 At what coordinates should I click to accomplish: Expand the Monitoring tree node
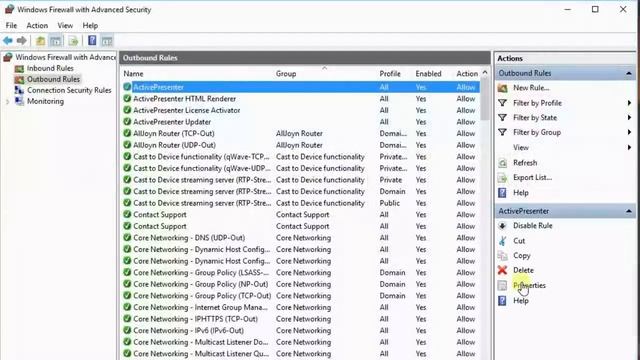[7, 102]
